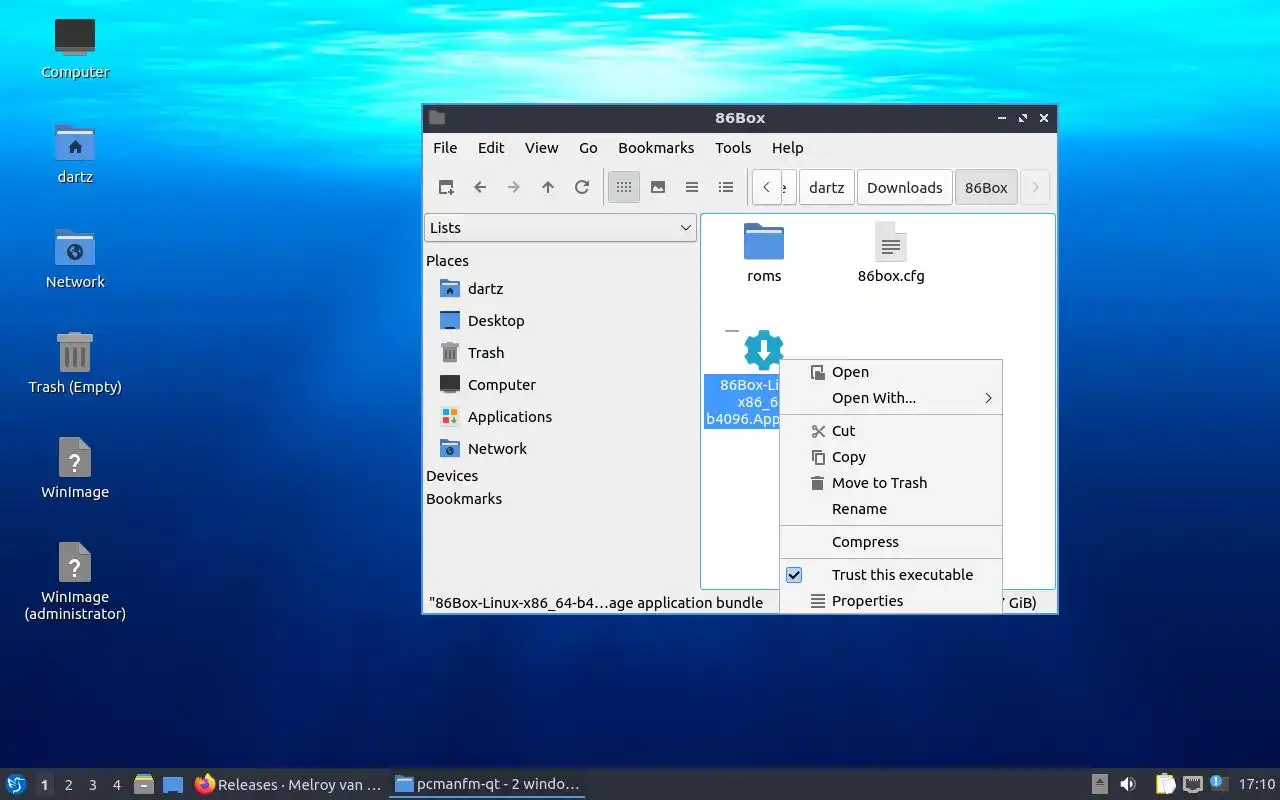Open Properties from the context menu
The height and width of the screenshot is (800, 1280).
click(891, 601)
